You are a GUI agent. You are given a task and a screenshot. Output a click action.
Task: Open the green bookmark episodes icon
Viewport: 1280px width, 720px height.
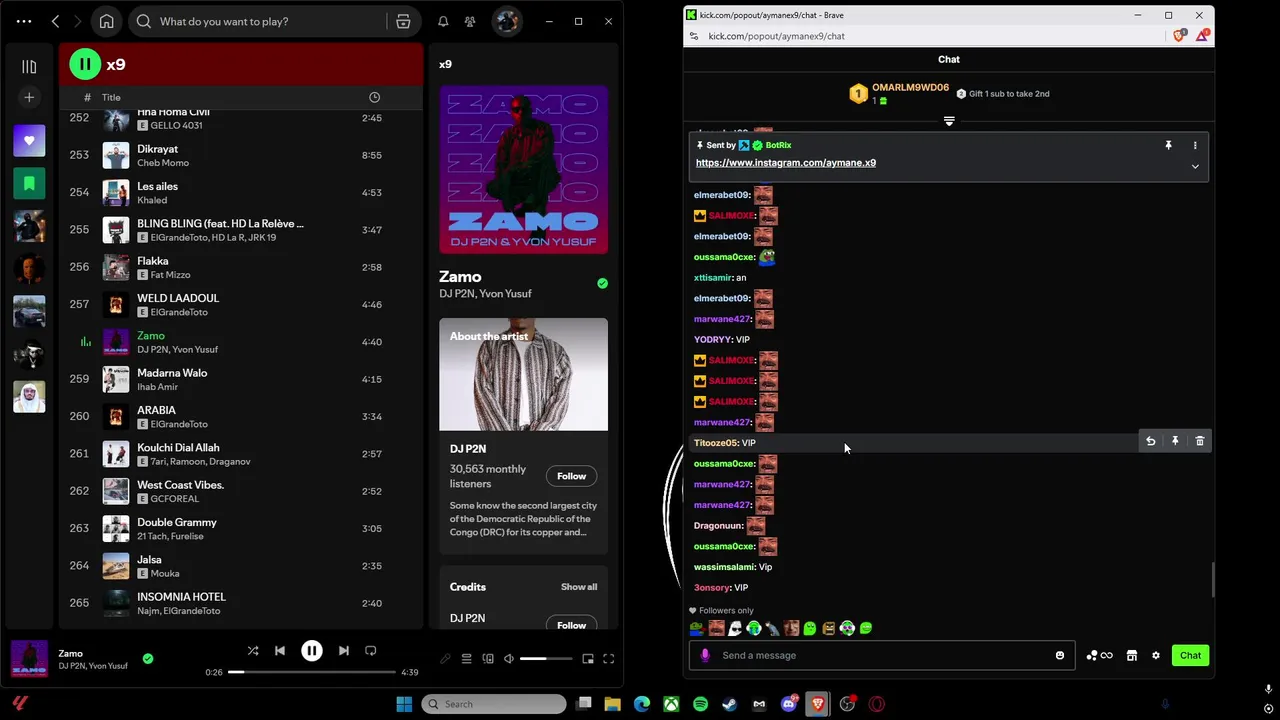click(29, 183)
